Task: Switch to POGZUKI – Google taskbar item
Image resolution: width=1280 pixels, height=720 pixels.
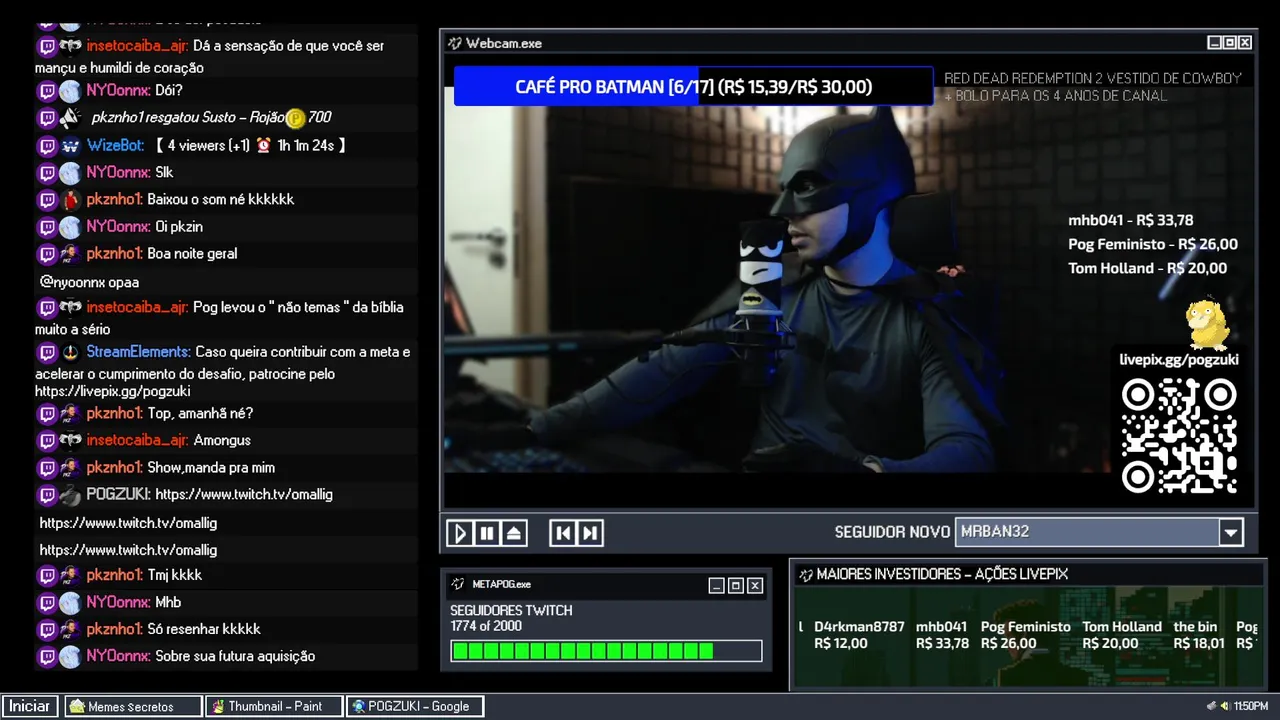Action: click(415, 706)
